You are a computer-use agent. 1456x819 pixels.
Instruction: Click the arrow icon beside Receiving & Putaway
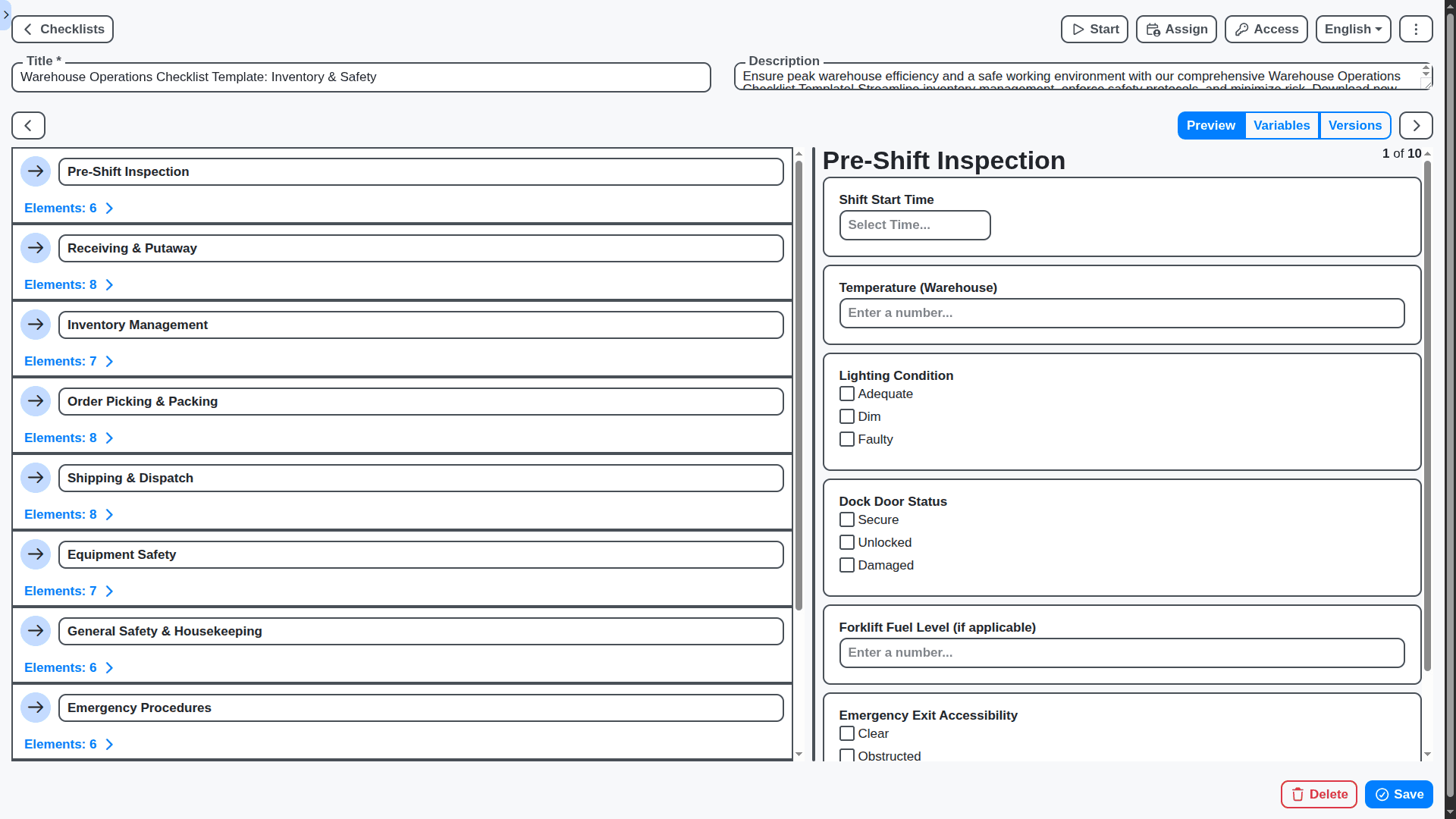36,248
